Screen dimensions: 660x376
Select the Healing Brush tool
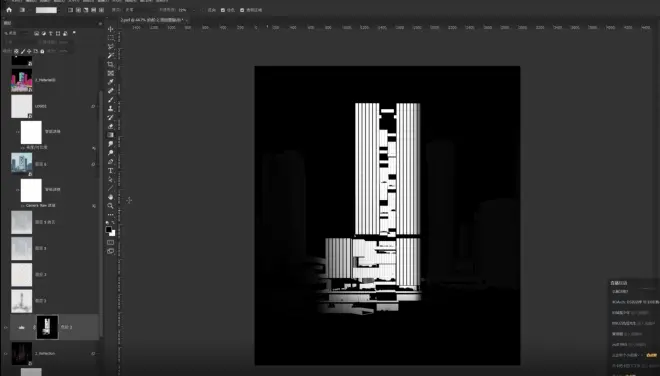click(111, 91)
